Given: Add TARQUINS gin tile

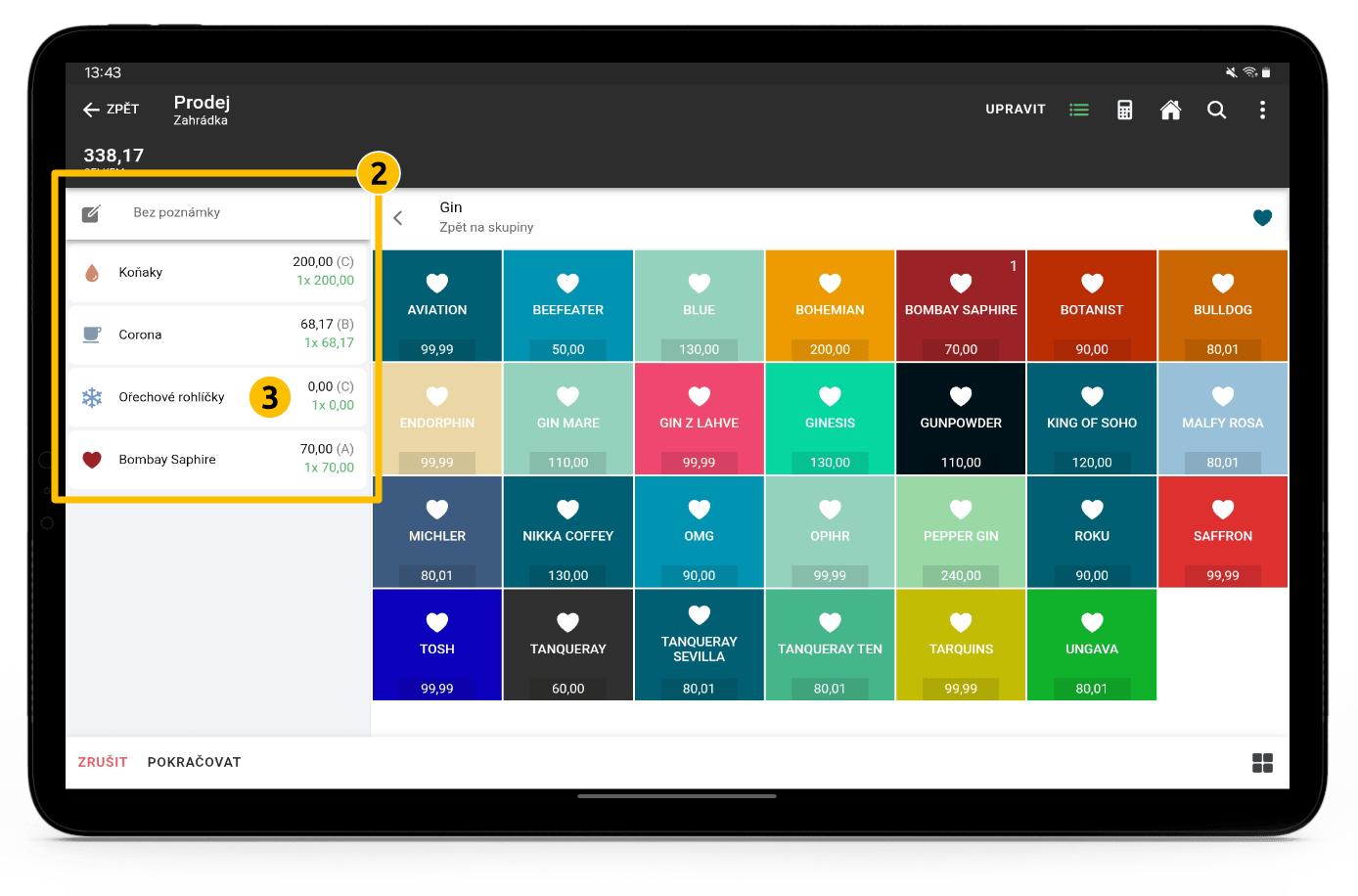Looking at the screenshot, I should tap(961, 645).
